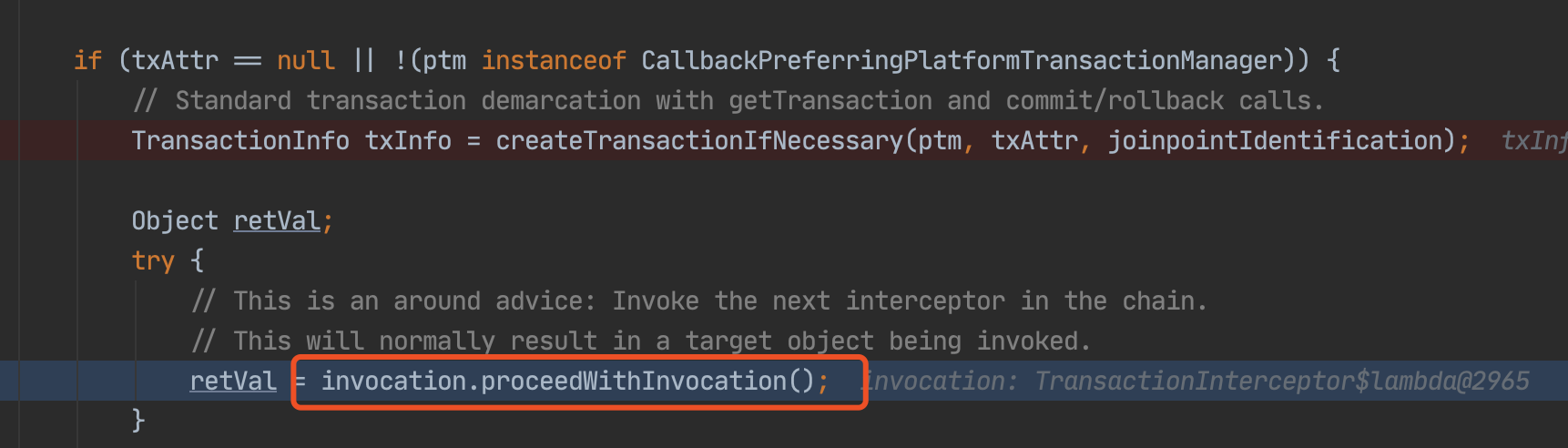
Task: Click the txAttr argument in createTransactionIfNecessary
Action: (x=1034, y=140)
